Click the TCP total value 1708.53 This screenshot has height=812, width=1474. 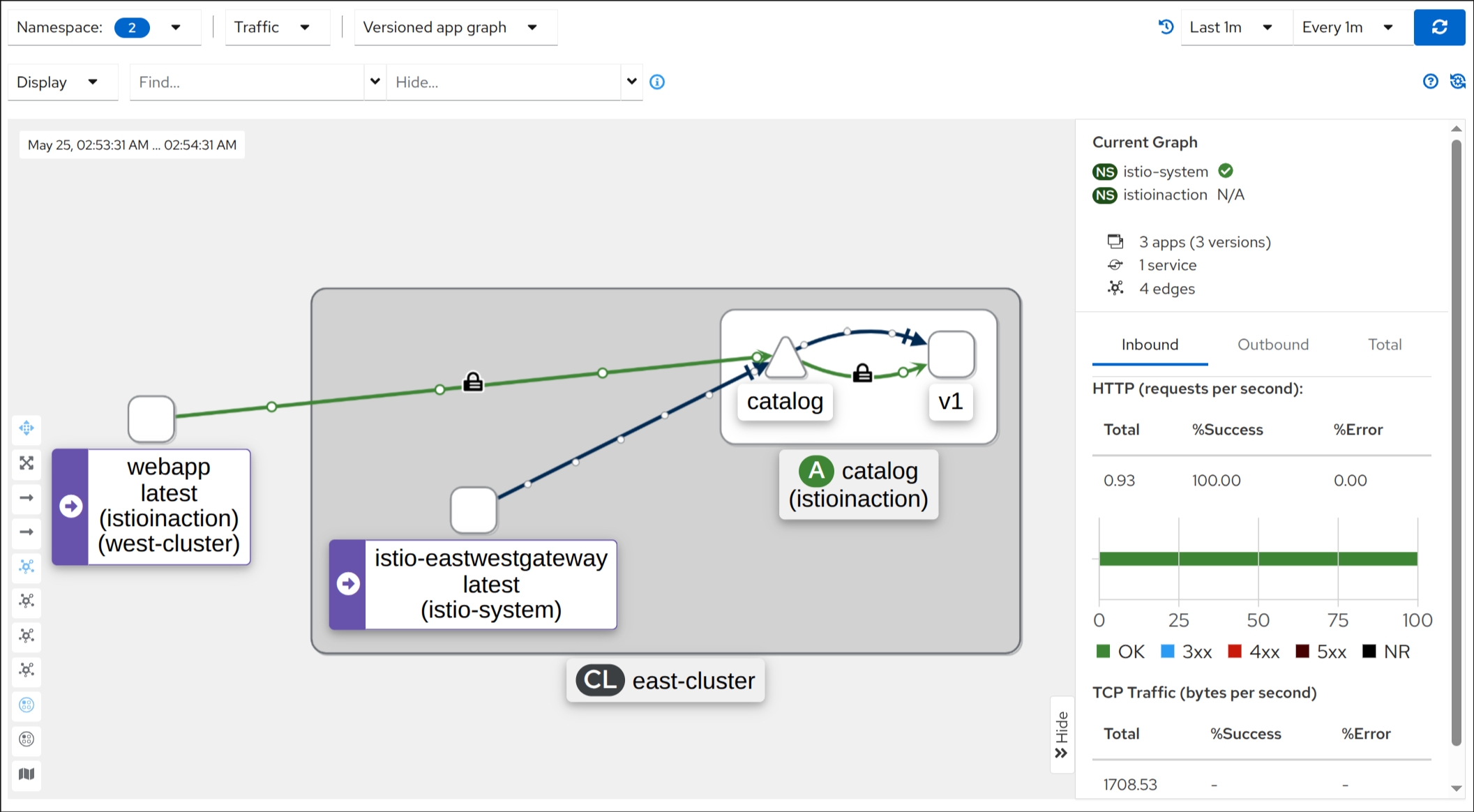pos(1130,785)
